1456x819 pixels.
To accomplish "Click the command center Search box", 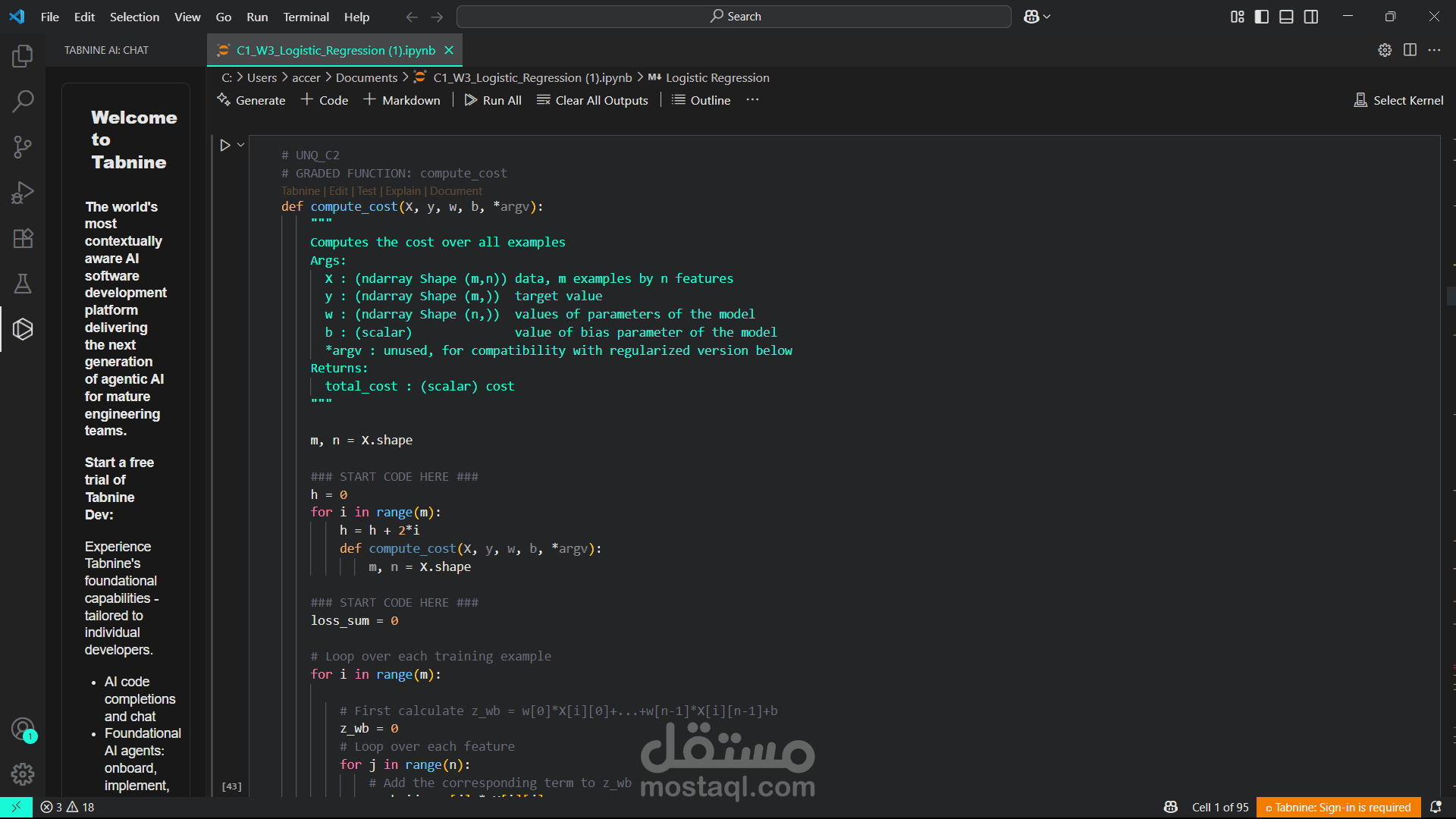I will pyautogui.click(x=733, y=17).
